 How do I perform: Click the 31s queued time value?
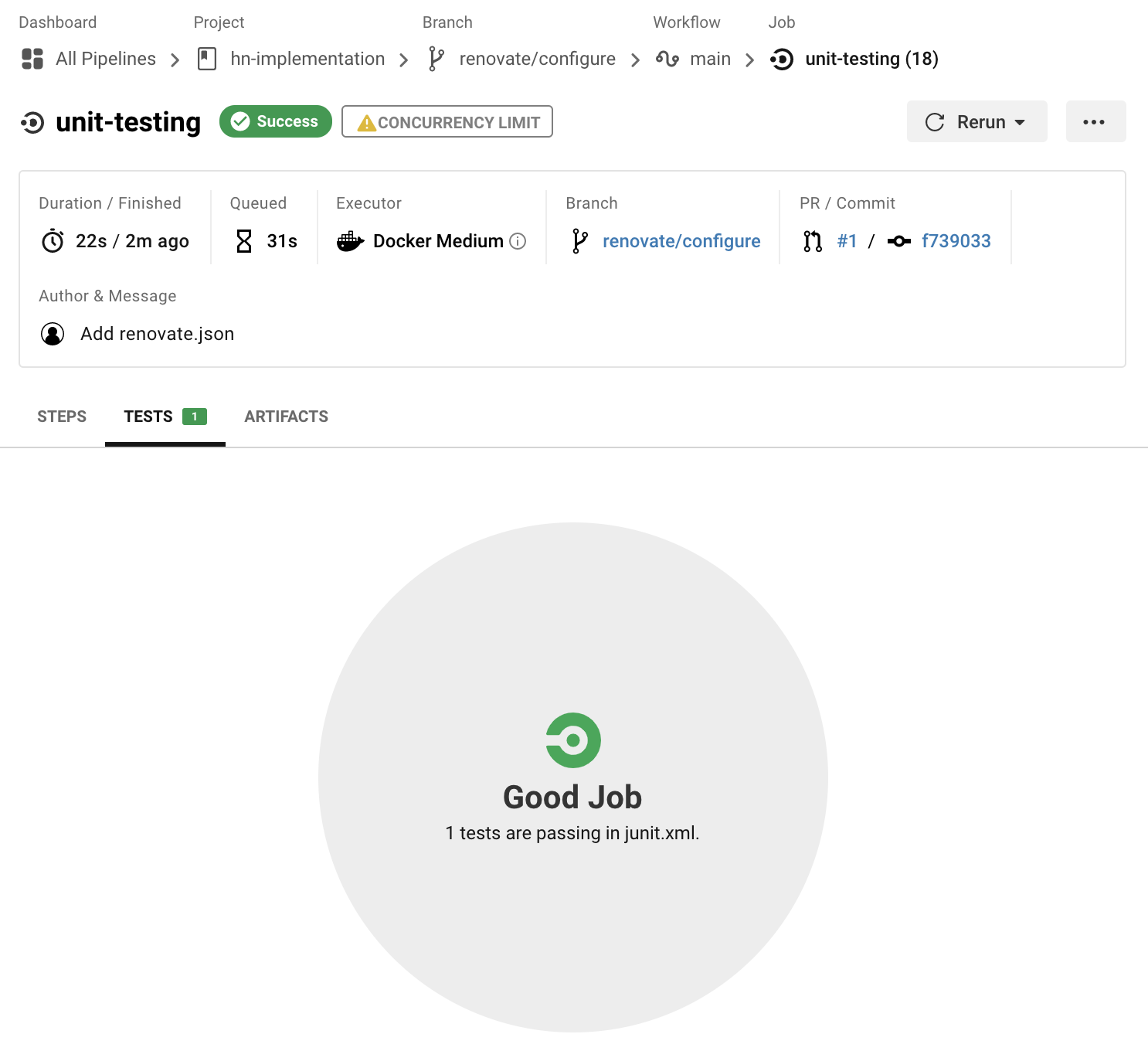pyautogui.click(x=282, y=241)
